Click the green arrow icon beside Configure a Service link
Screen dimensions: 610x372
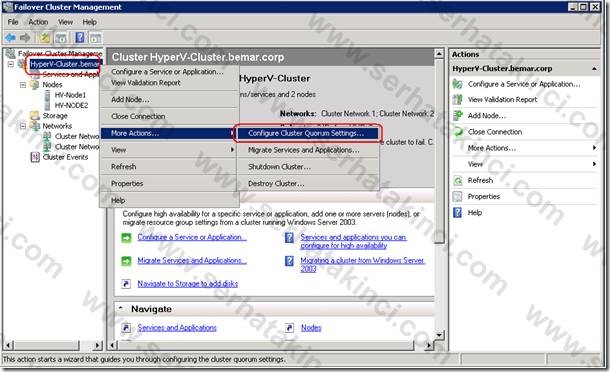coord(126,237)
